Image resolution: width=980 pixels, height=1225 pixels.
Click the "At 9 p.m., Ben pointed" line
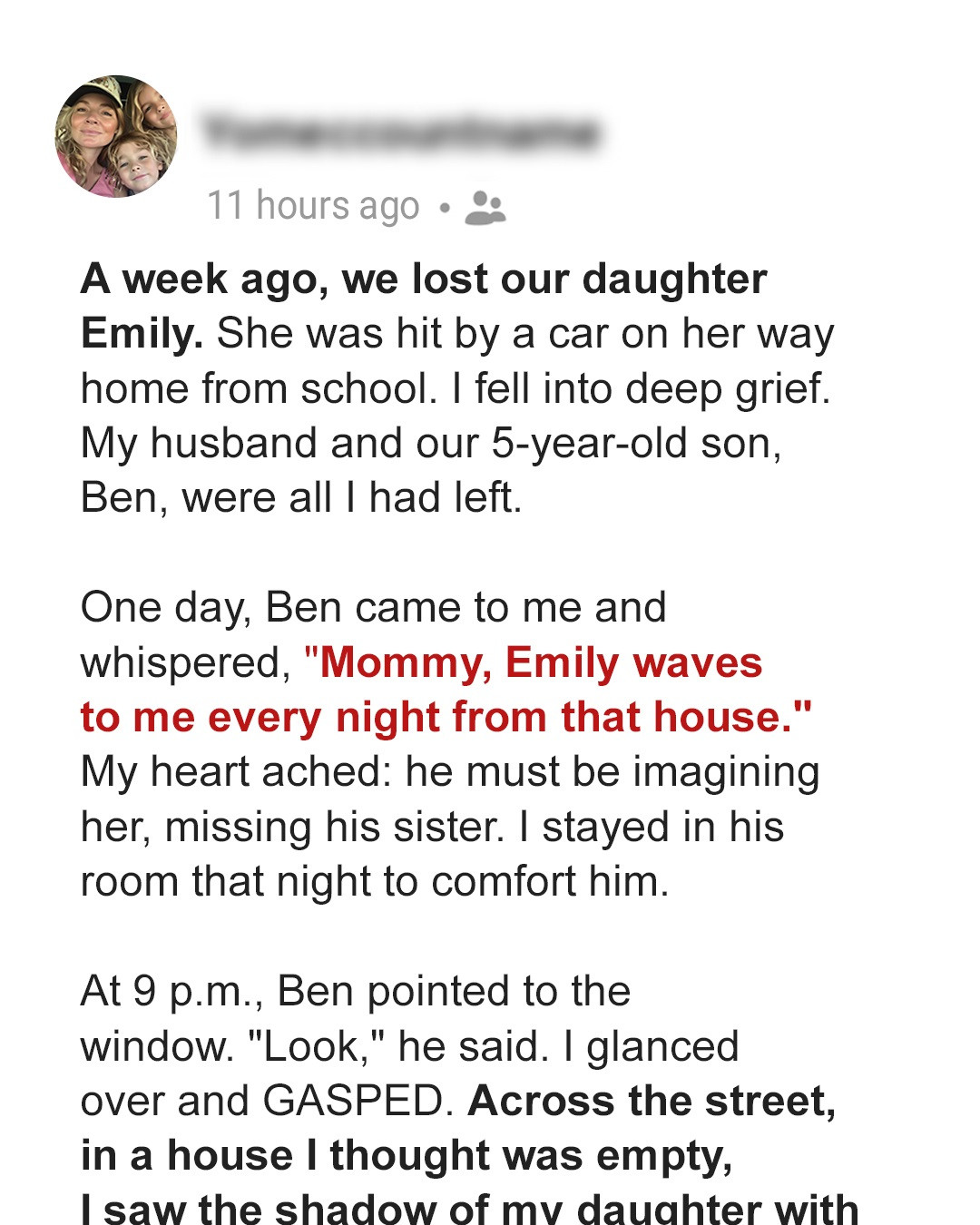355,991
